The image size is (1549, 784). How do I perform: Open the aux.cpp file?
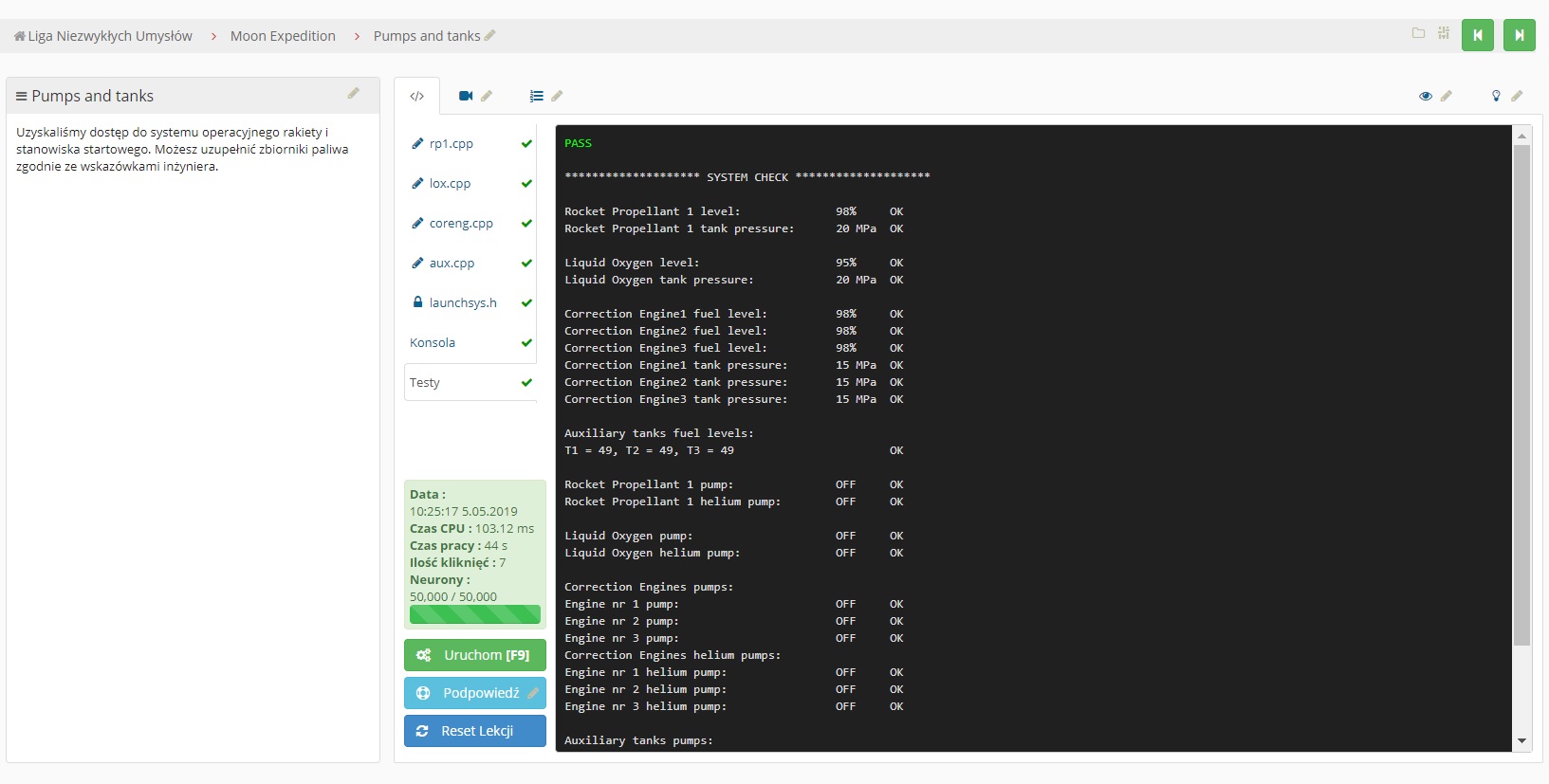pyautogui.click(x=452, y=264)
